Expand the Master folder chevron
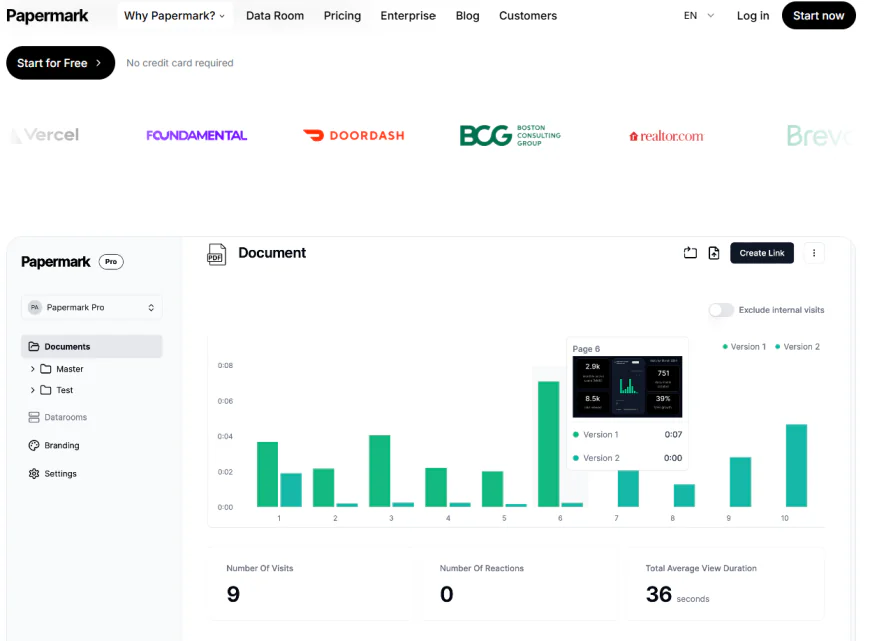The image size is (870, 641). click(32, 369)
